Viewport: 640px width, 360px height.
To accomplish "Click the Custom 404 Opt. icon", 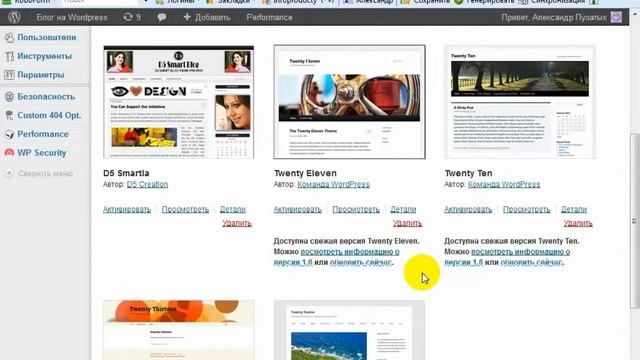I will pyautogui.click(x=9, y=116).
